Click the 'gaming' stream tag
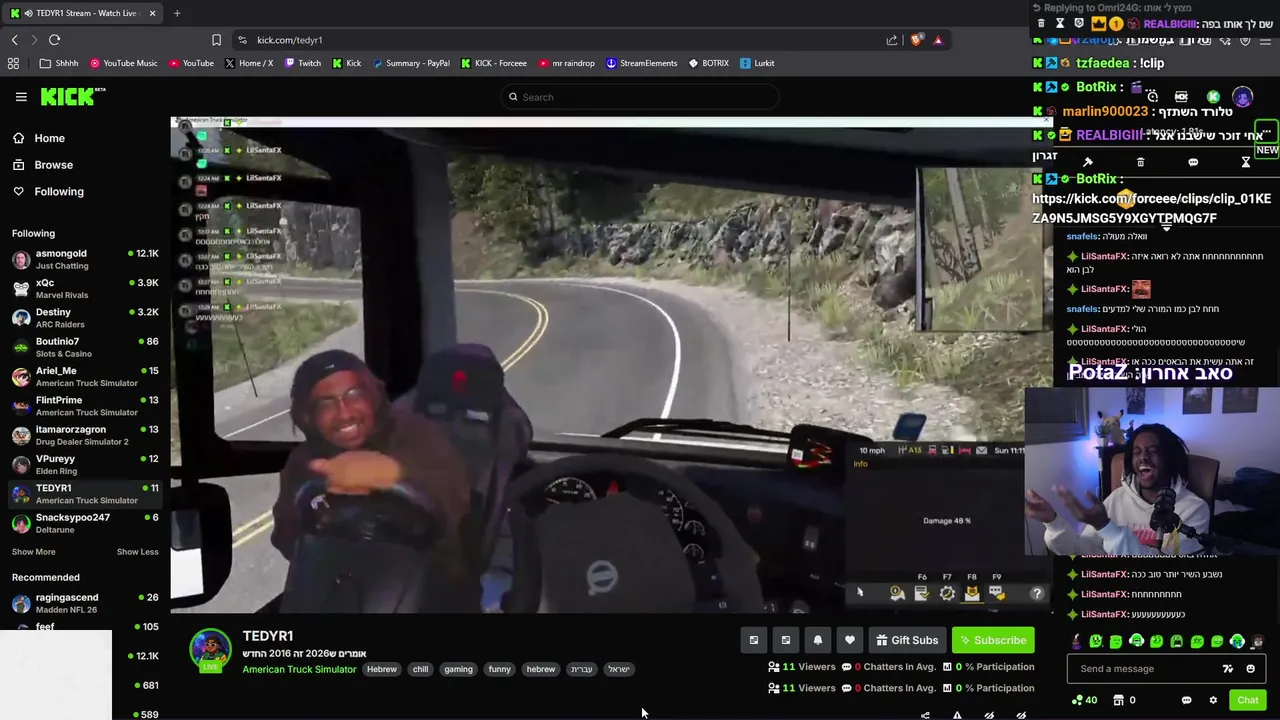This screenshot has width=1280, height=720. click(x=458, y=669)
